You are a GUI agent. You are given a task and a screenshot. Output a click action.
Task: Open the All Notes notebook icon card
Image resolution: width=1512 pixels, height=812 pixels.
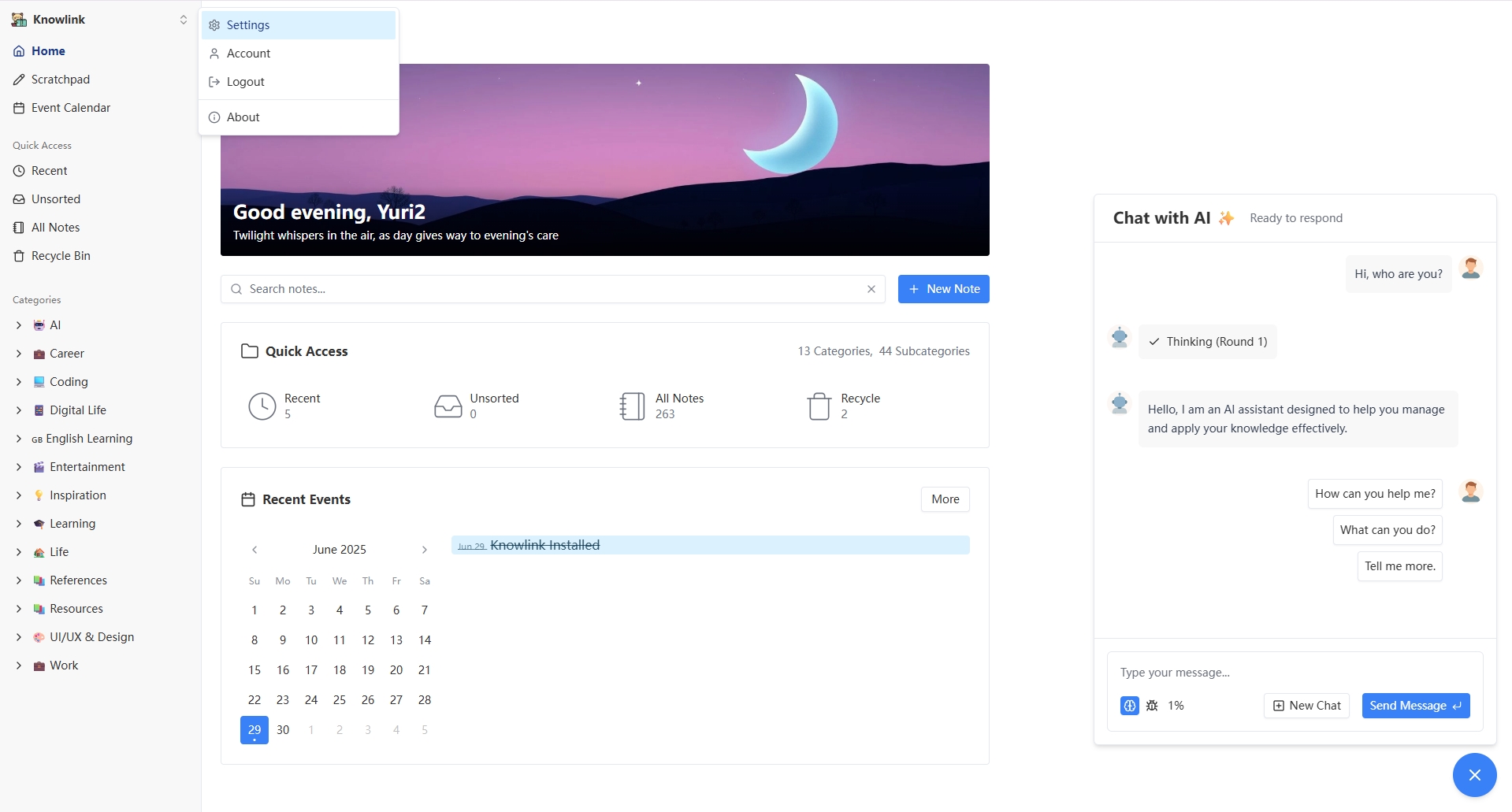pos(633,406)
